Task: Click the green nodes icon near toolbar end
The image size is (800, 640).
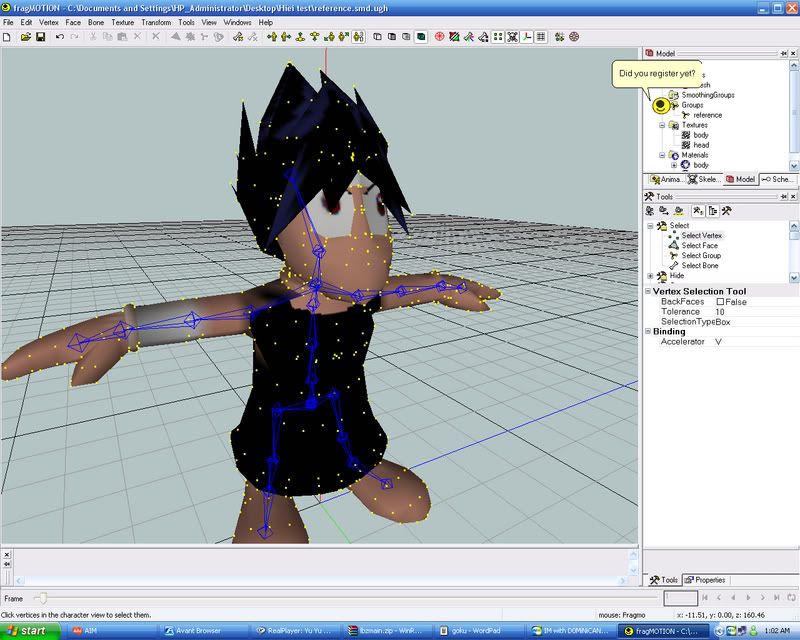Action: (560, 37)
